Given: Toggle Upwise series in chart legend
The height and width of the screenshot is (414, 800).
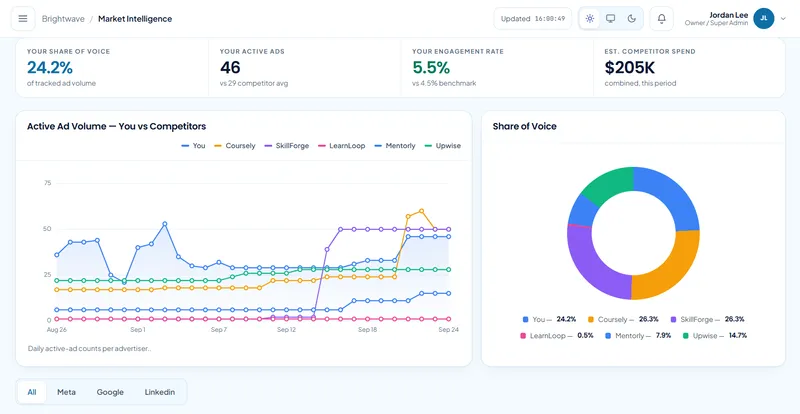Looking at the screenshot, I should [x=442, y=146].
